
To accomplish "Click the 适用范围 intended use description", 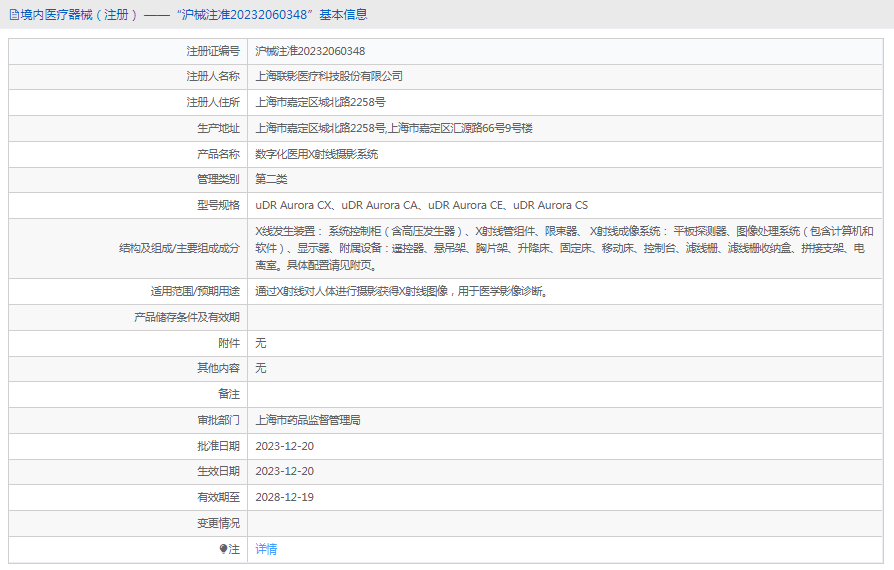I will click(x=402, y=291).
